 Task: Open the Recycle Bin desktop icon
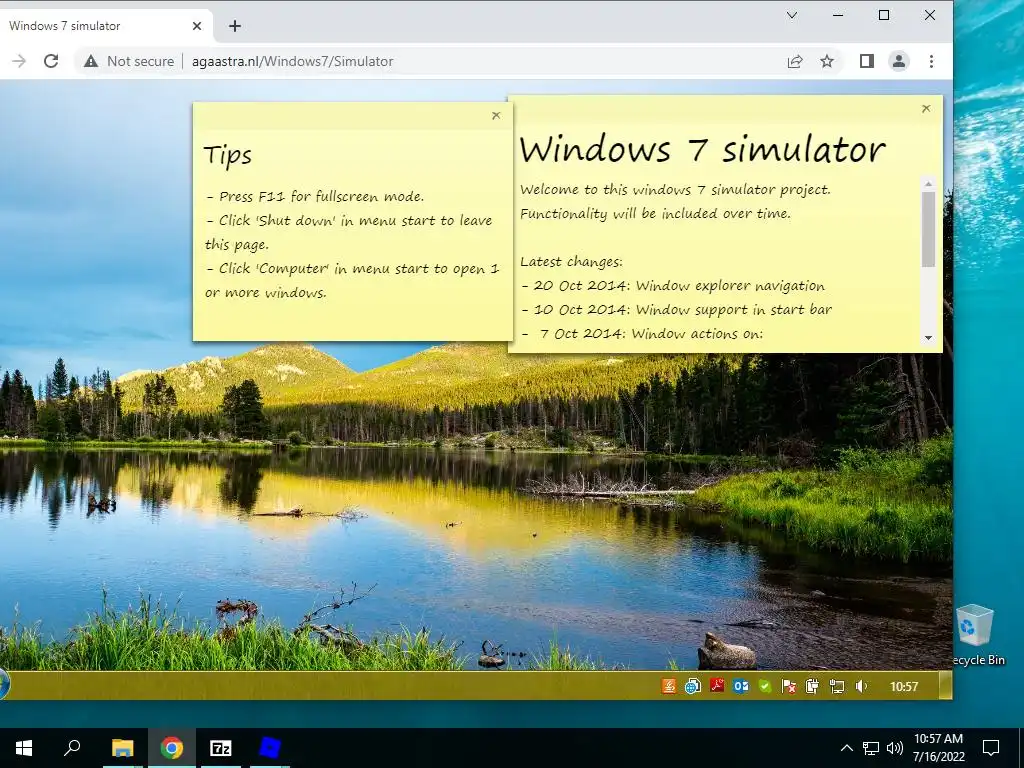977,635
